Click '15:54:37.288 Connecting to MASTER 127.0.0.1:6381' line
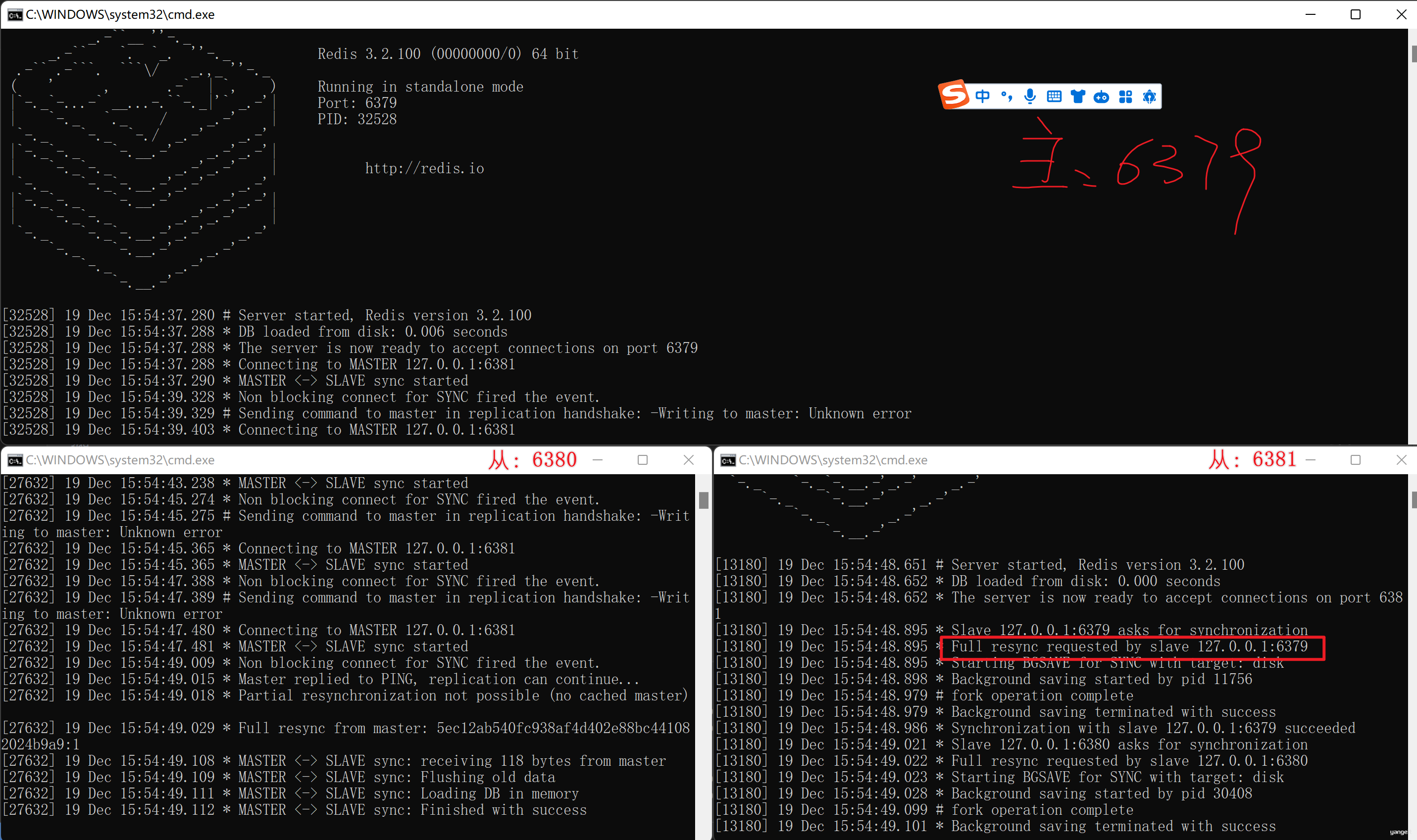This screenshot has height=840, width=1417. [x=258, y=364]
